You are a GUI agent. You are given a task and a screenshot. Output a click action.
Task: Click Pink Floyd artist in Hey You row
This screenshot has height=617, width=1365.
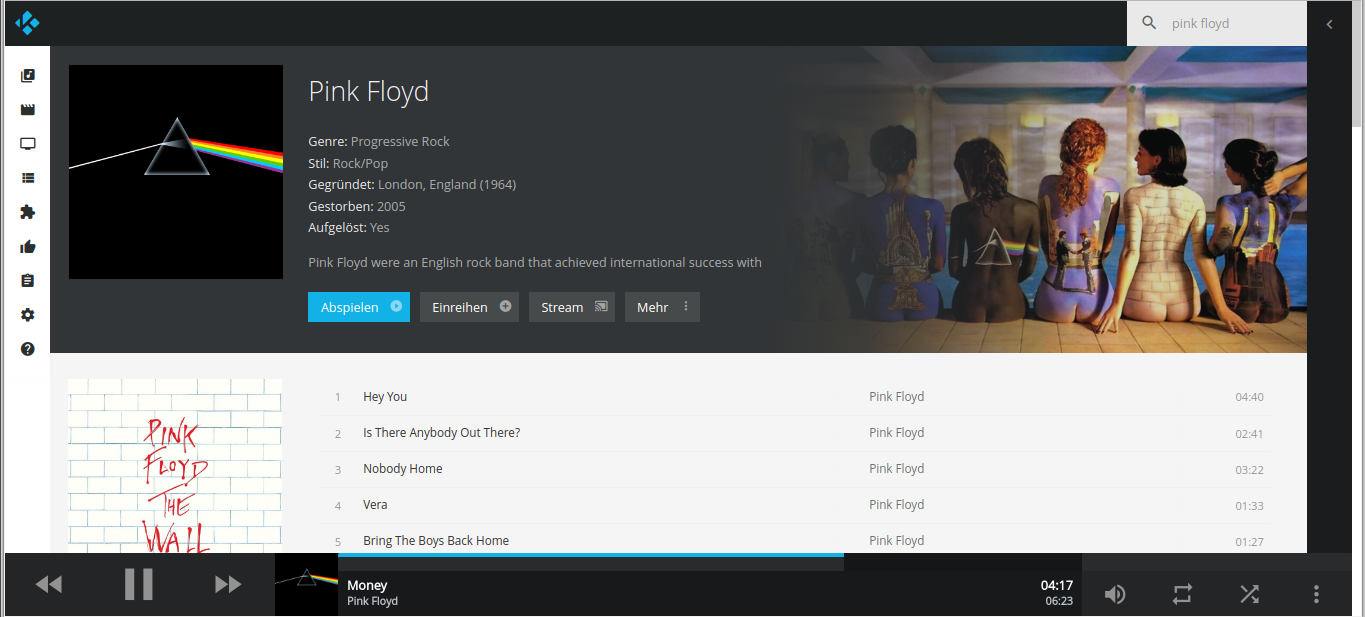coord(896,397)
